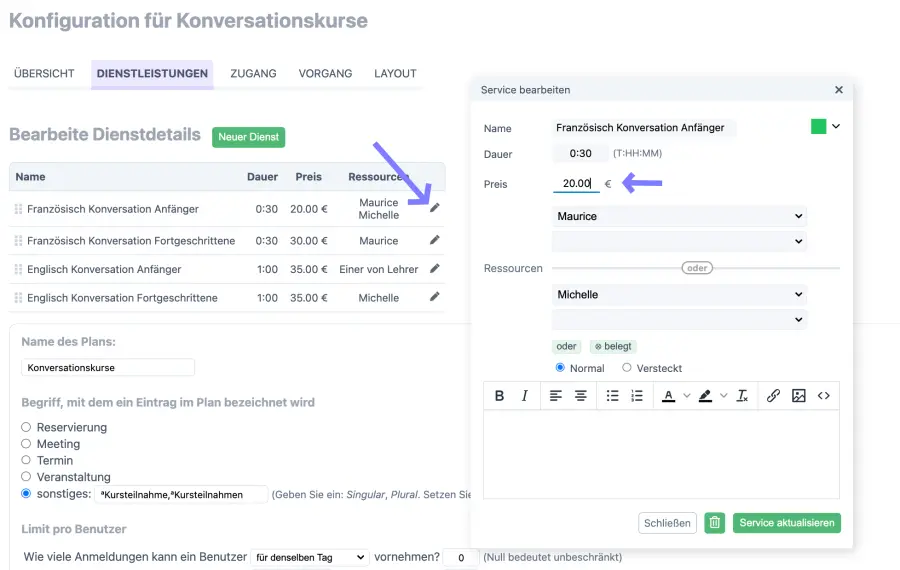Select the Meeting radio option
Viewport: 900px width, 570px height.
coord(26,444)
